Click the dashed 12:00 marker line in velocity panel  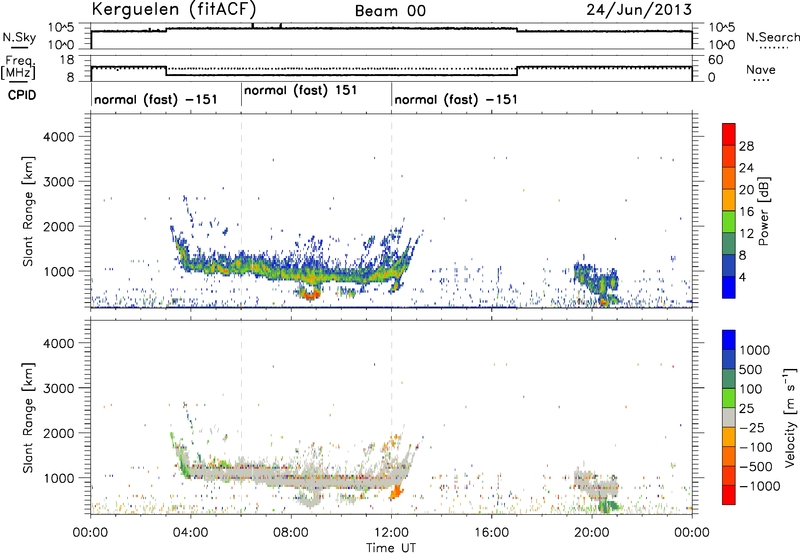pyautogui.click(x=392, y=417)
